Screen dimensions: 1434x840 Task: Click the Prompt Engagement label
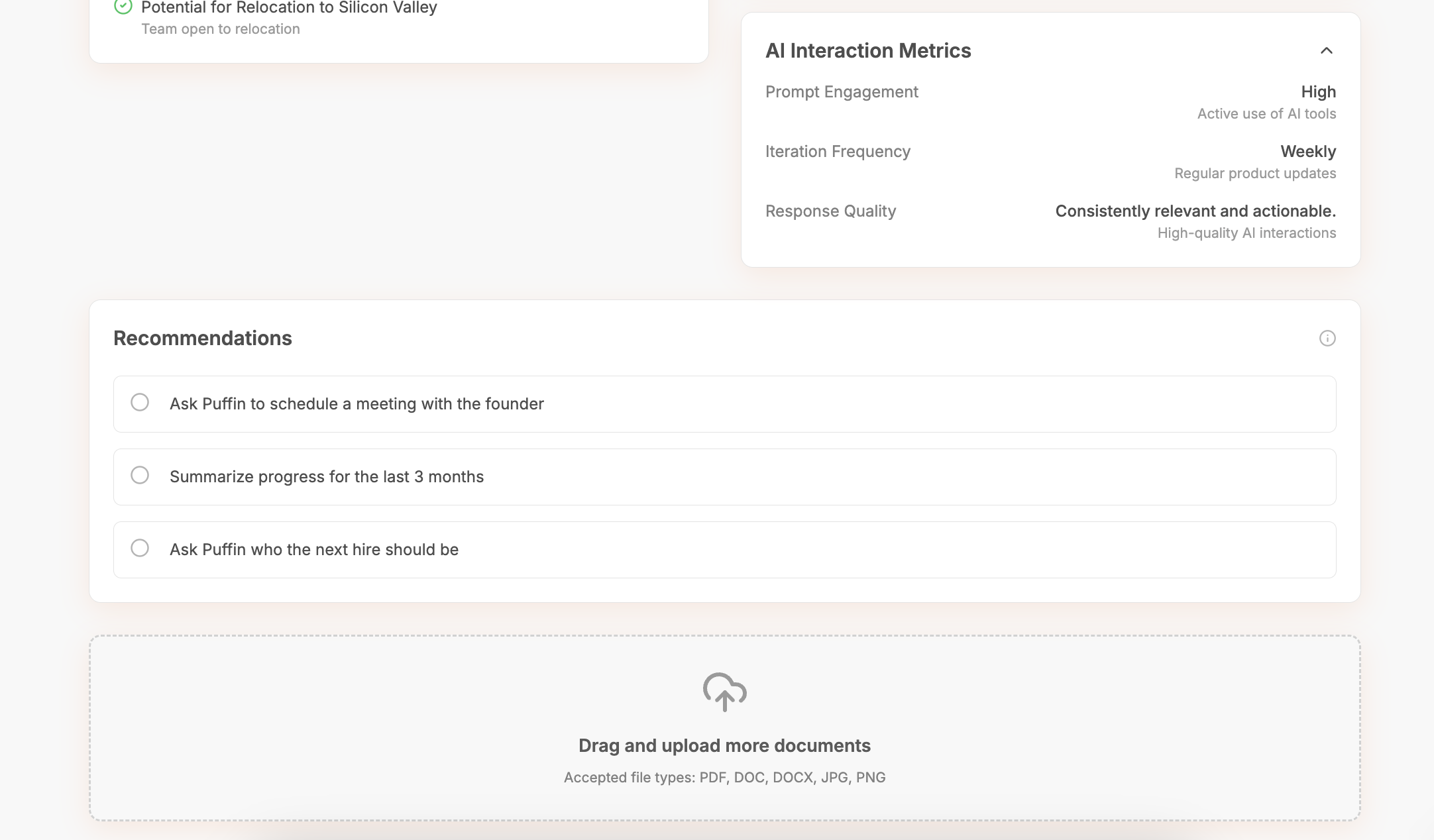842,92
